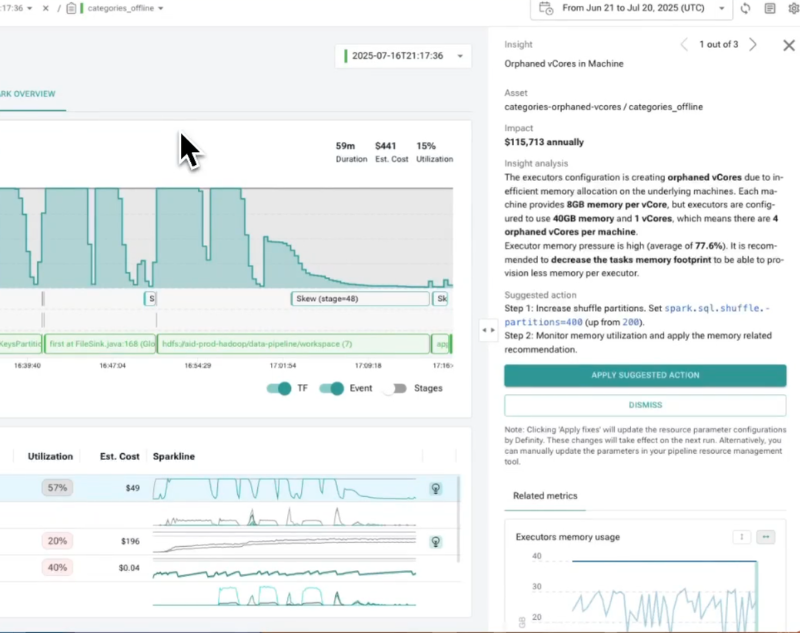Viewport: 800px width, 633px height.
Task: Toggle the TF switch off
Action: (279, 389)
